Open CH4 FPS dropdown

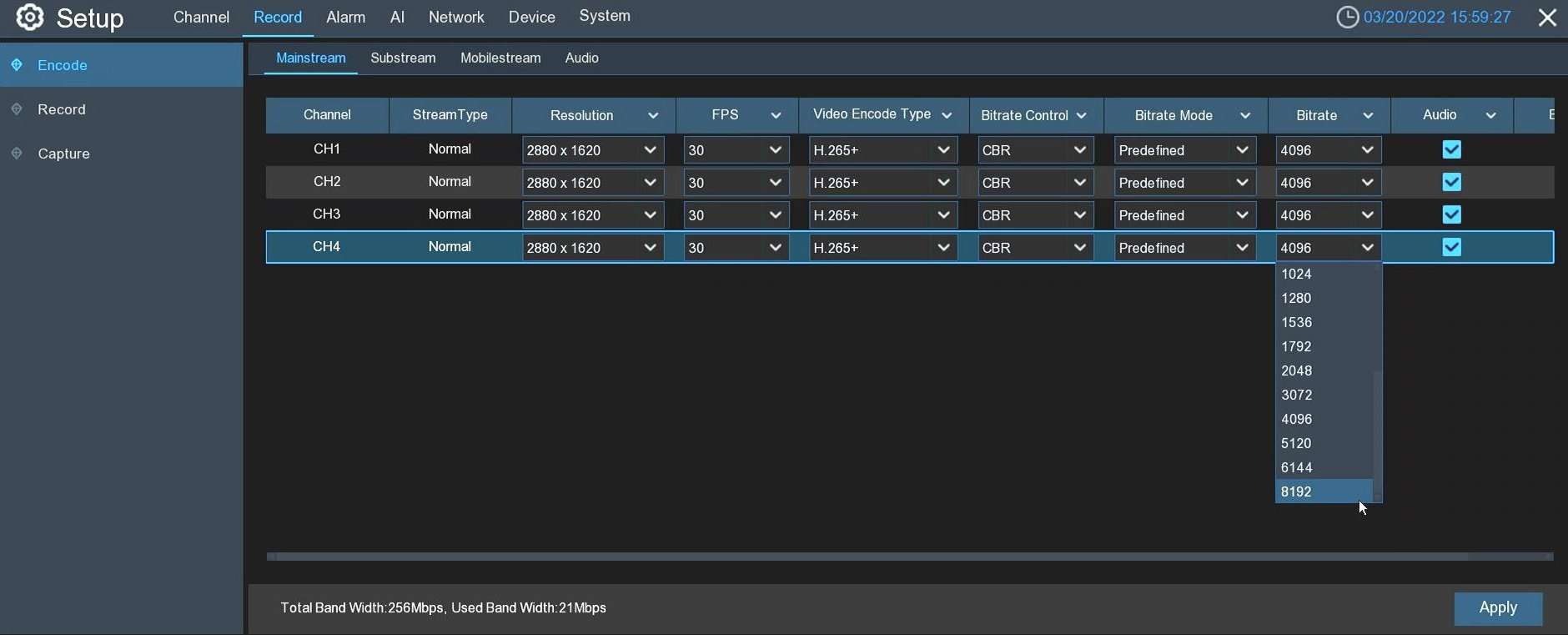pyautogui.click(x=736, y=248)
